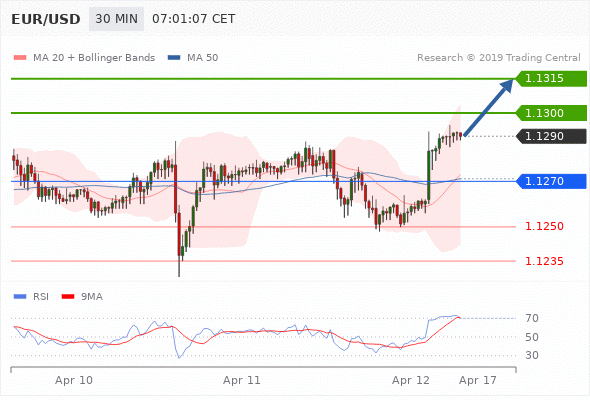Click the pink MA 20 color swatch
Image resolution: width=590 pixels, height=400 pixels.
click(20, 58)
